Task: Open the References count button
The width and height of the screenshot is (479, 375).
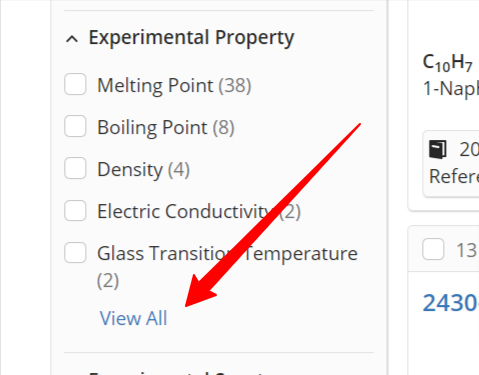Action: click(x=451, y=163)
